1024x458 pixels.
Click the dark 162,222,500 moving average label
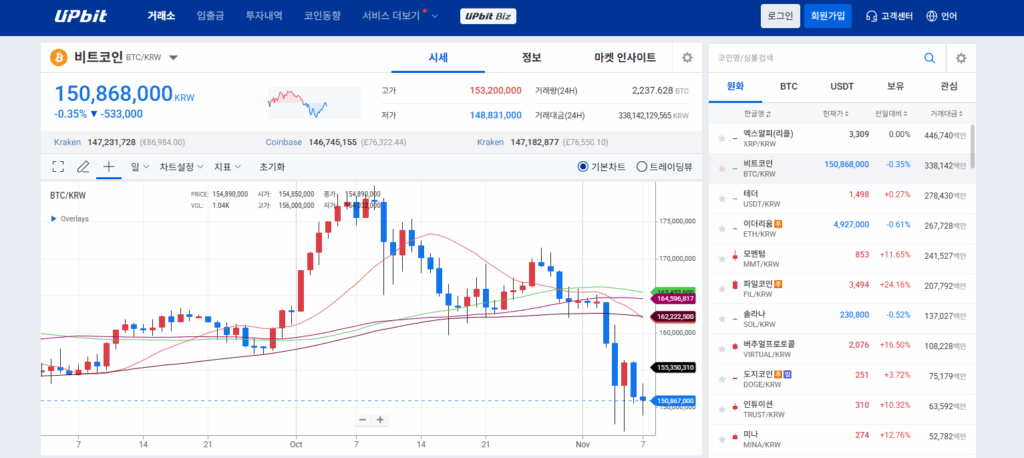[x=673, y=317]
